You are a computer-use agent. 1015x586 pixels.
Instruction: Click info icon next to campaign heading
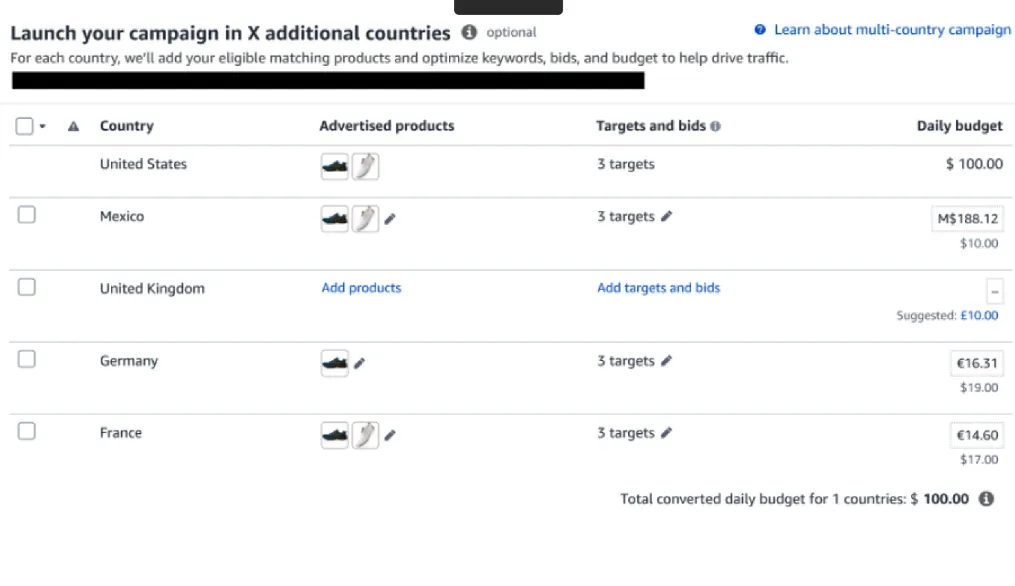pyautogui.click(x=469, y=32)
